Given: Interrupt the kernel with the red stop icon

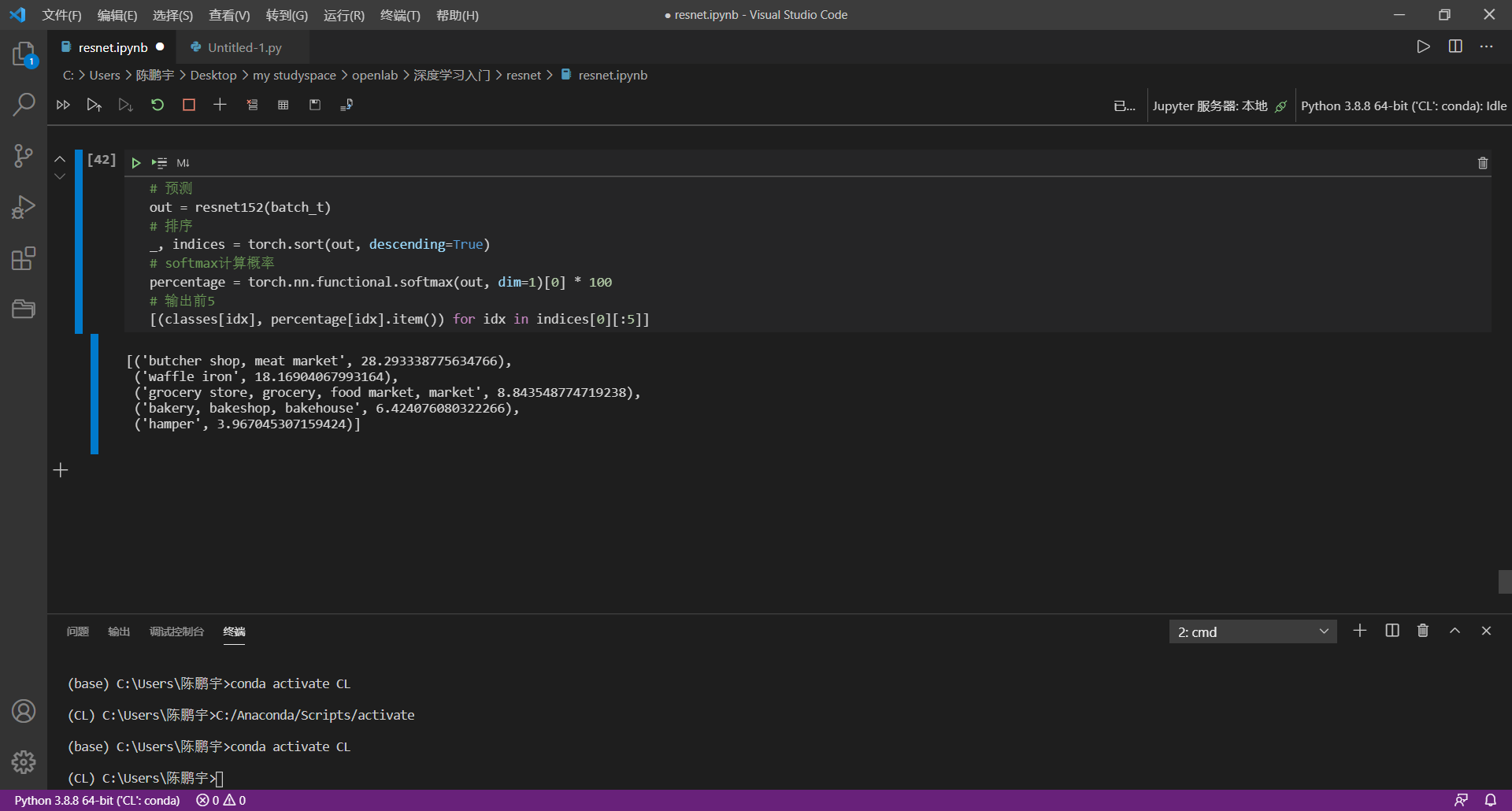Looking at the screenshot, I should coord(189,105).
